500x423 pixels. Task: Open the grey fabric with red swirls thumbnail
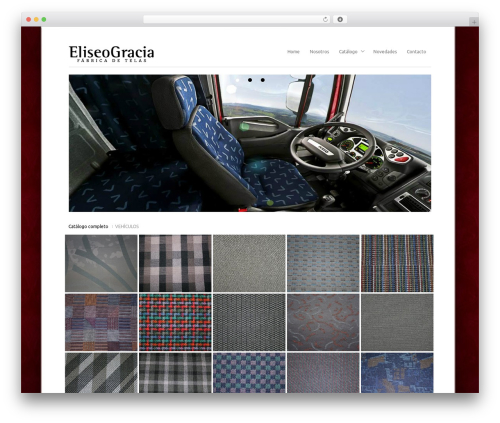(x=323, y=322)
